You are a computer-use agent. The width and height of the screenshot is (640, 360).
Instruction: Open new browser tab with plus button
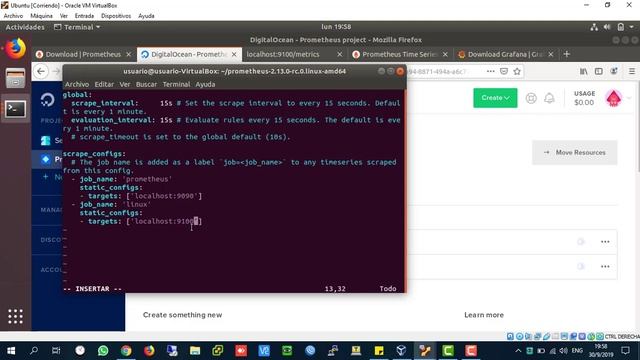567,54
